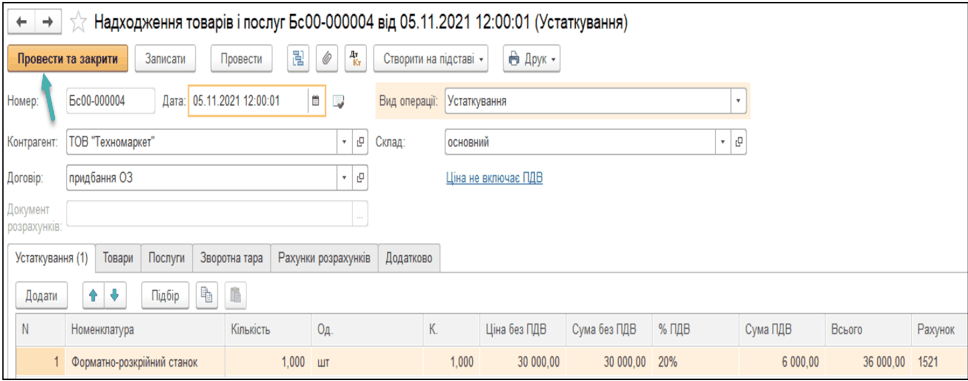This screenshot has height=381, width=968.
Task: Select the Форматно-розкрійний станок cell
Action: pyautogui.click(x=145, y=362)
